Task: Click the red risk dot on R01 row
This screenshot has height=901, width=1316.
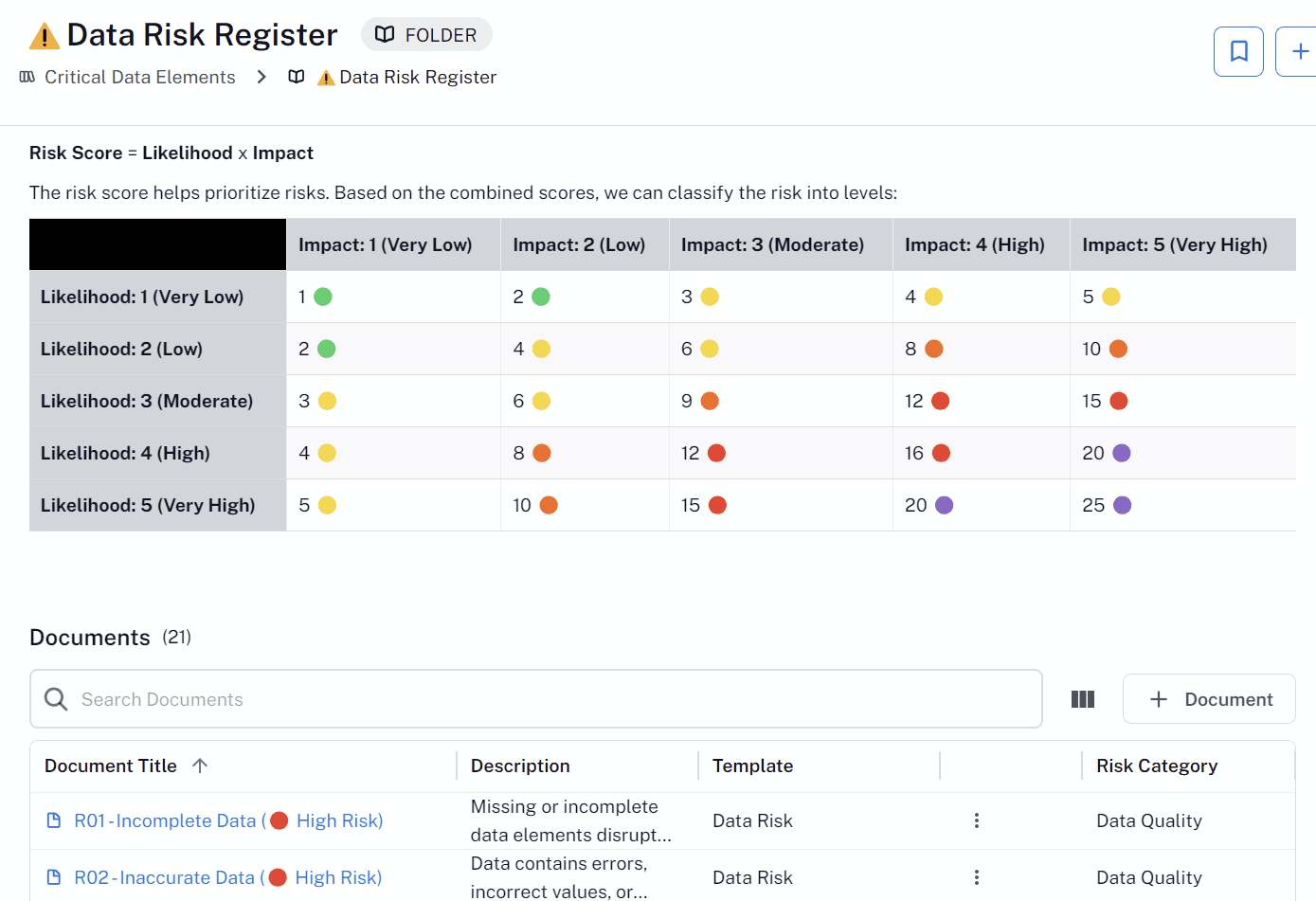Action: pyautogui.click(x=278, y=820)
